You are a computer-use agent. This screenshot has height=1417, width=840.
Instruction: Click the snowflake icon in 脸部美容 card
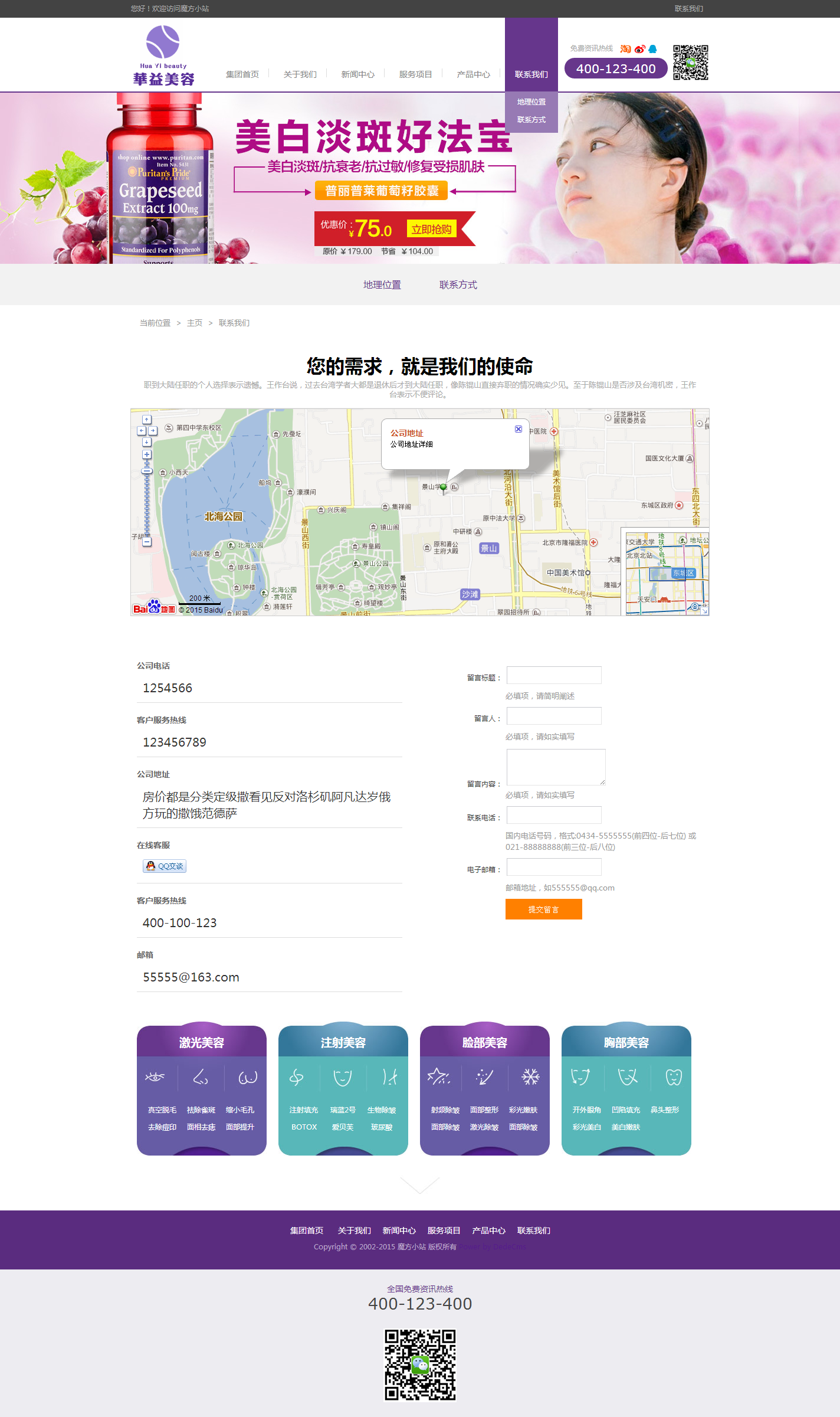pos(530,1077)
